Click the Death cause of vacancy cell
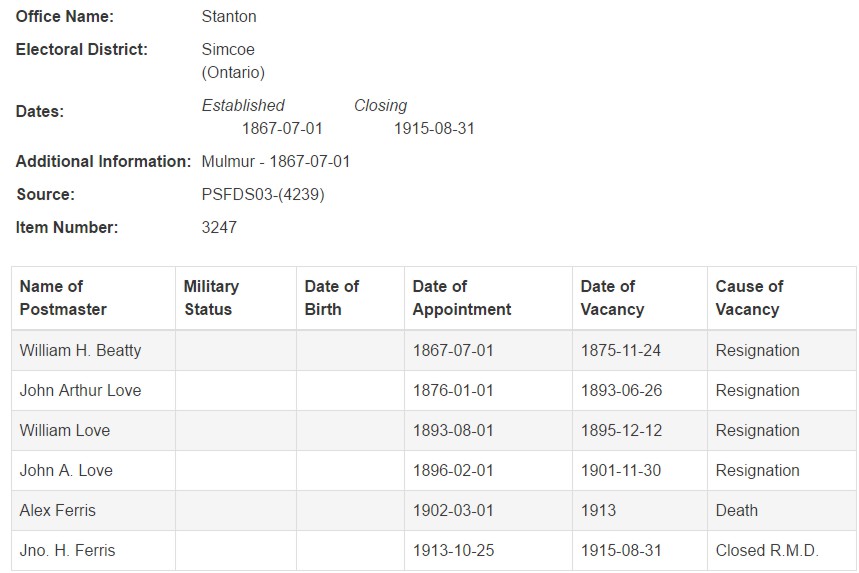The height and width of the screenshot is (573, 859). (737, 511)
